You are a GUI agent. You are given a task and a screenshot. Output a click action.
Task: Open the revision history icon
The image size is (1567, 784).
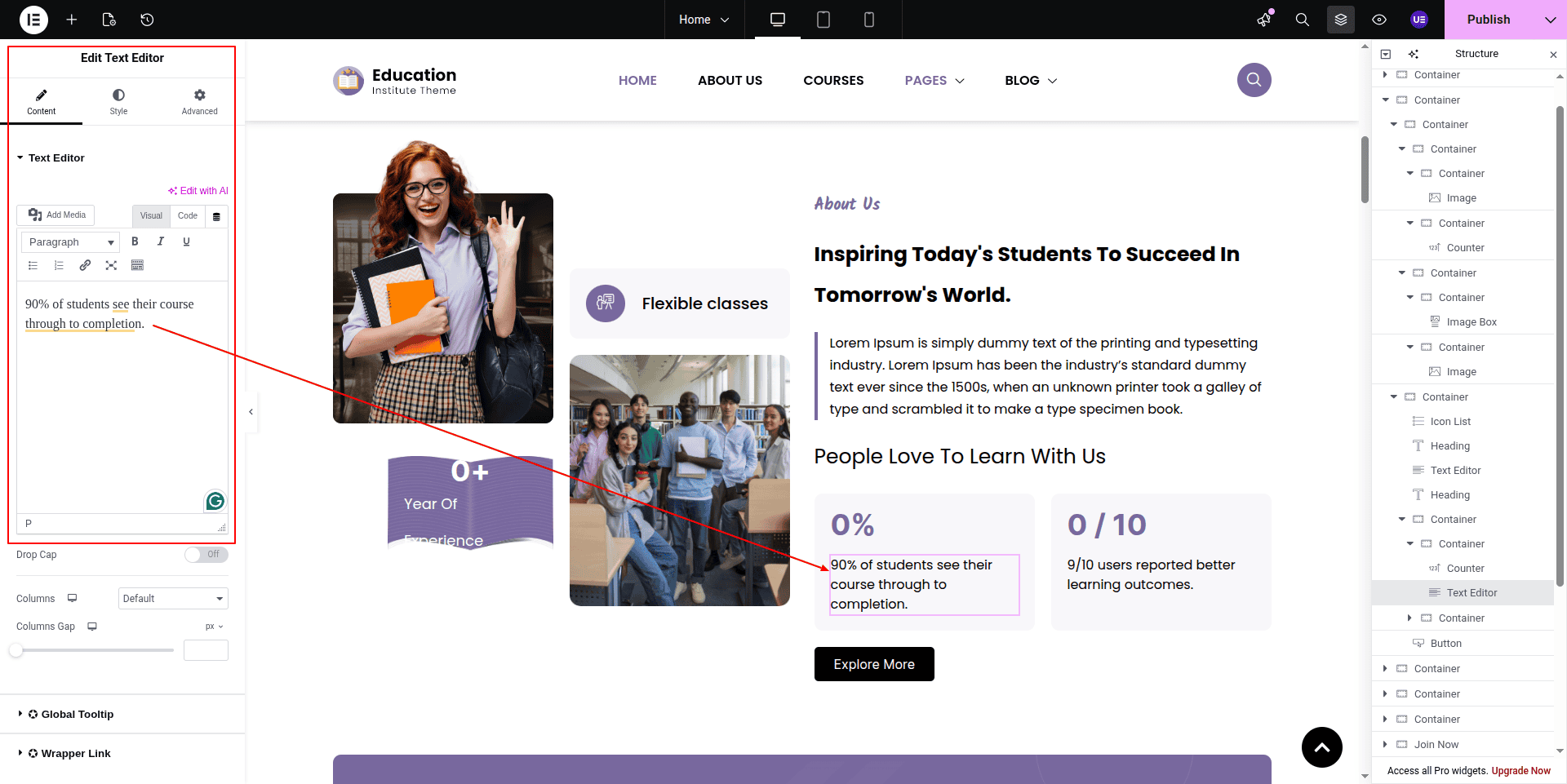[x=147, y=20]
